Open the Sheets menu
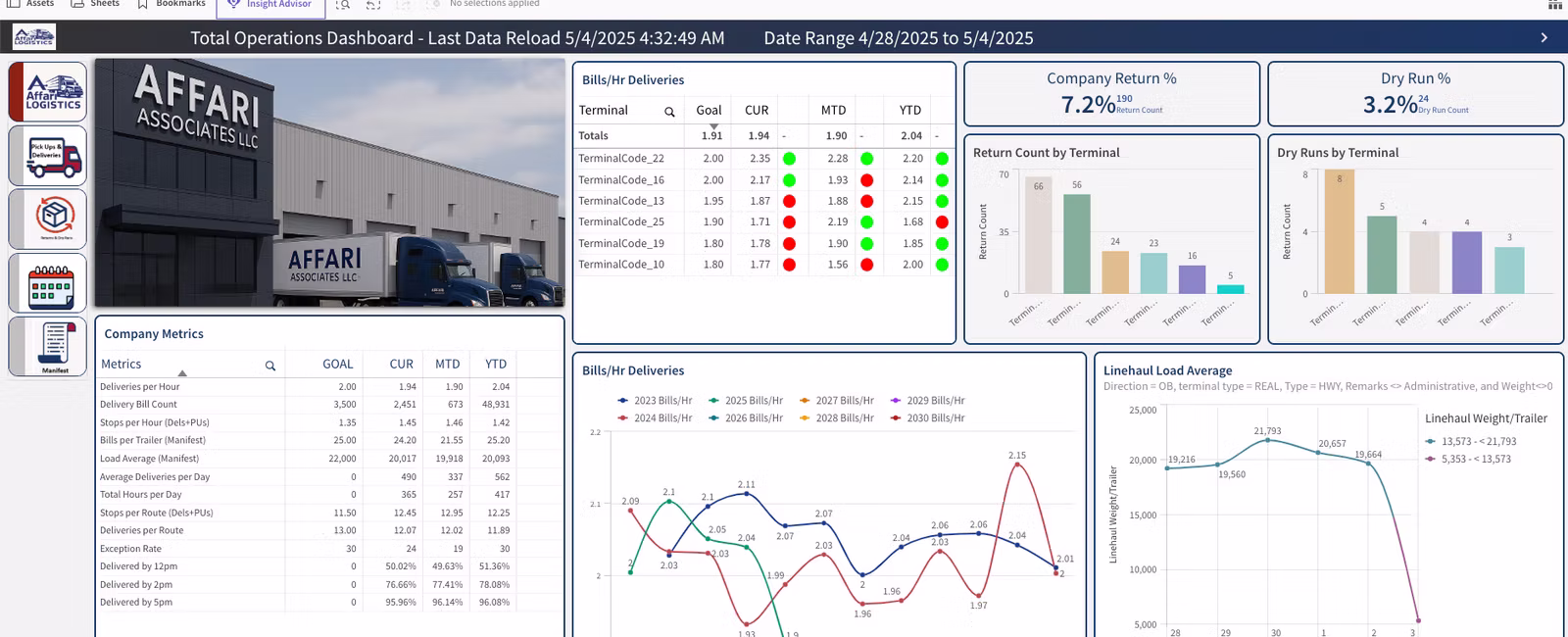Image resolution: width=1568 pixels, height=637 pixels. coord(95,4)
